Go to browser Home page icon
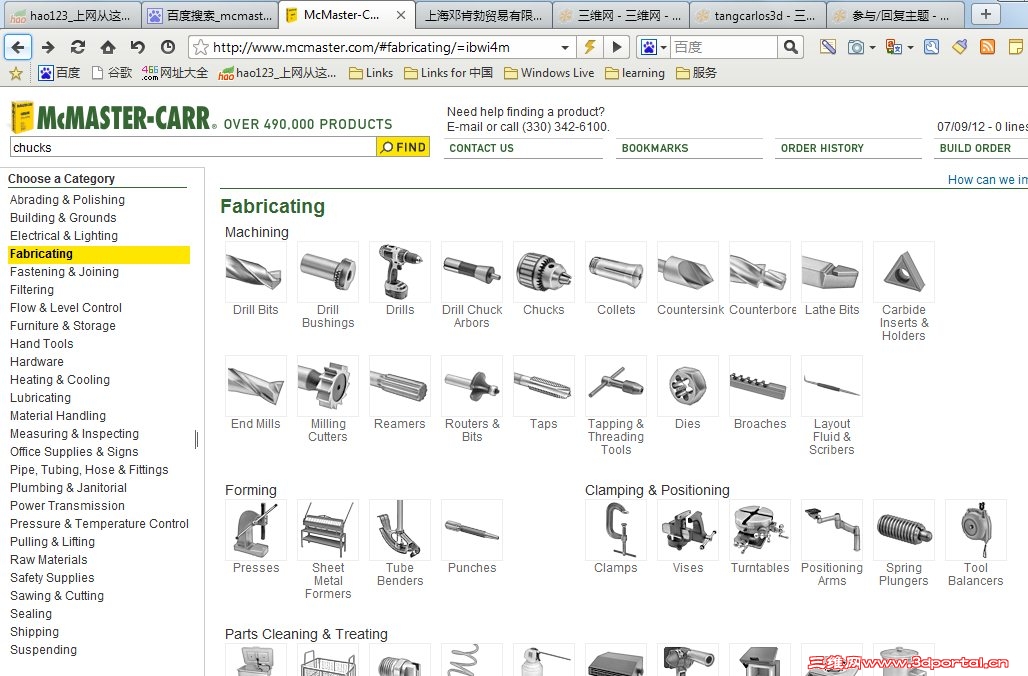 pyautogui.click(x=108, y=47)
